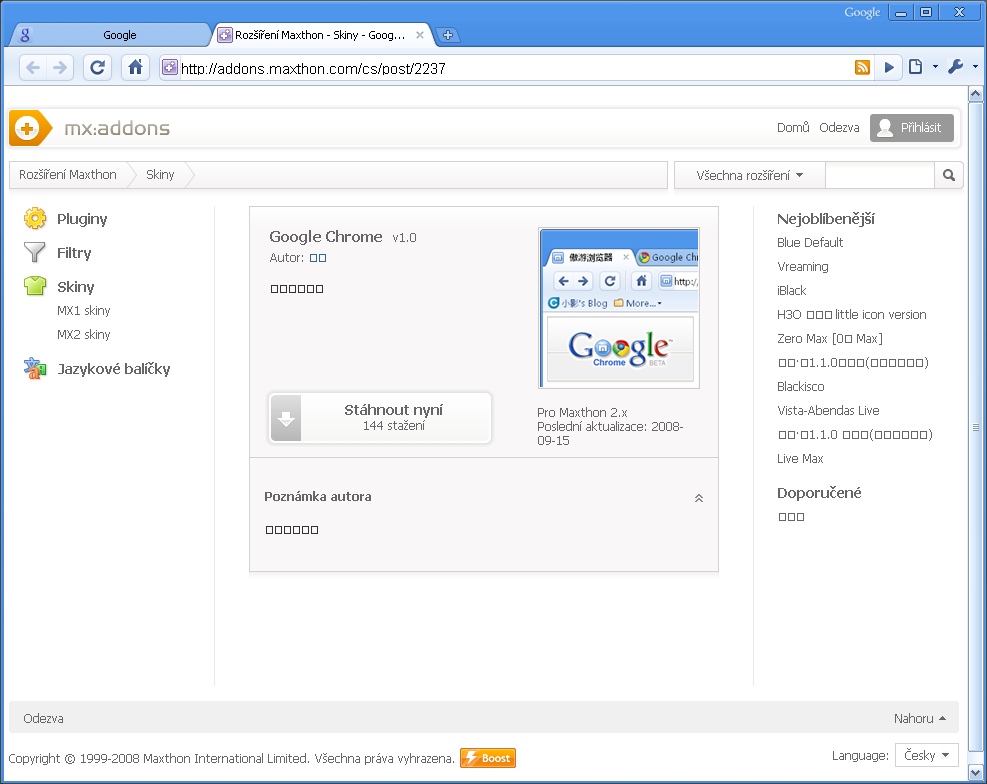
Task: Search with the magnifier icon
Action: [947, 174]
